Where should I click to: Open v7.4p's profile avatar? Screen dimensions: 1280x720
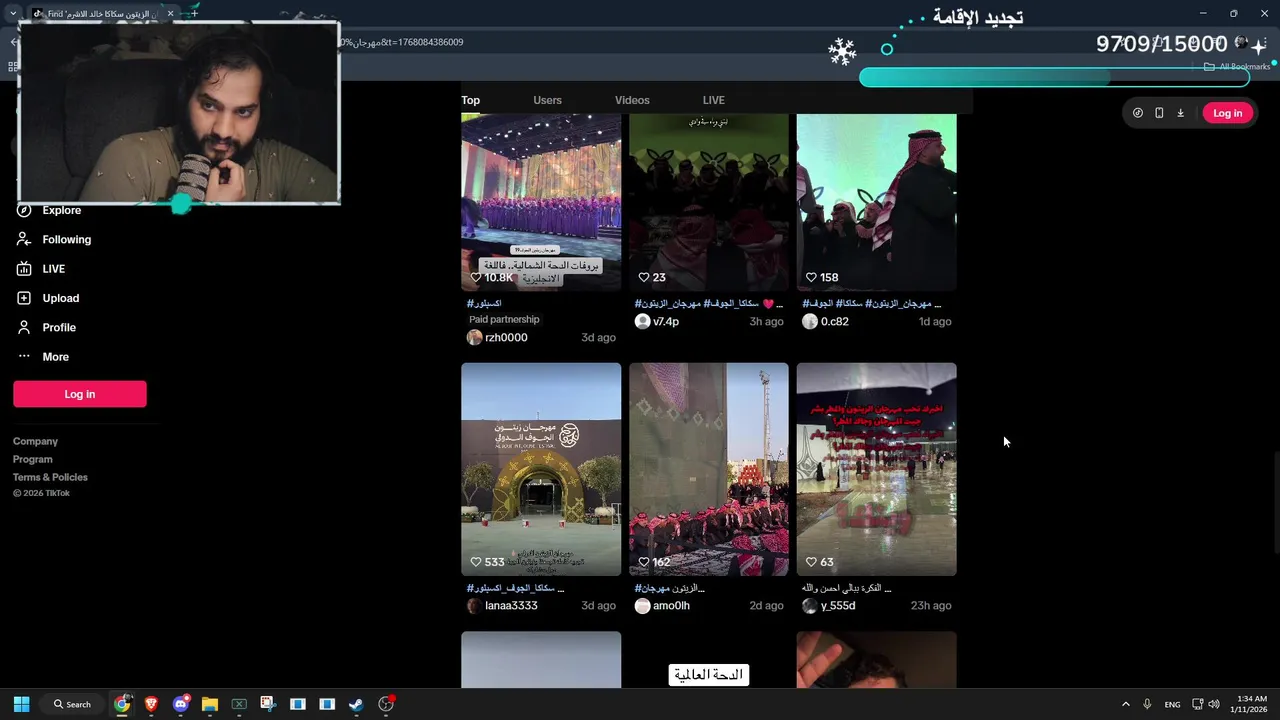coord(642,321)
